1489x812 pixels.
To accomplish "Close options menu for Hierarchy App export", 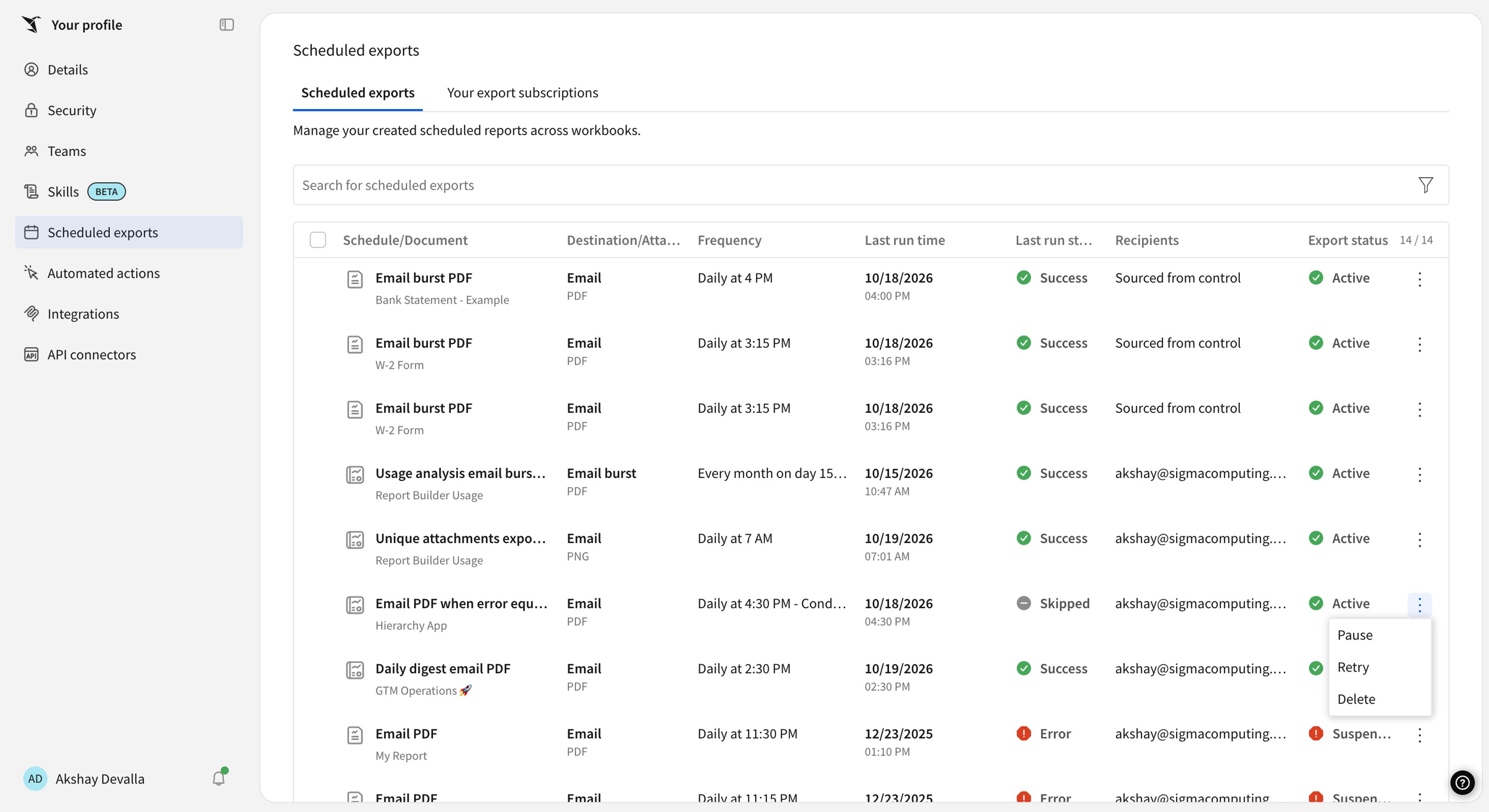I will point(1420,605).
